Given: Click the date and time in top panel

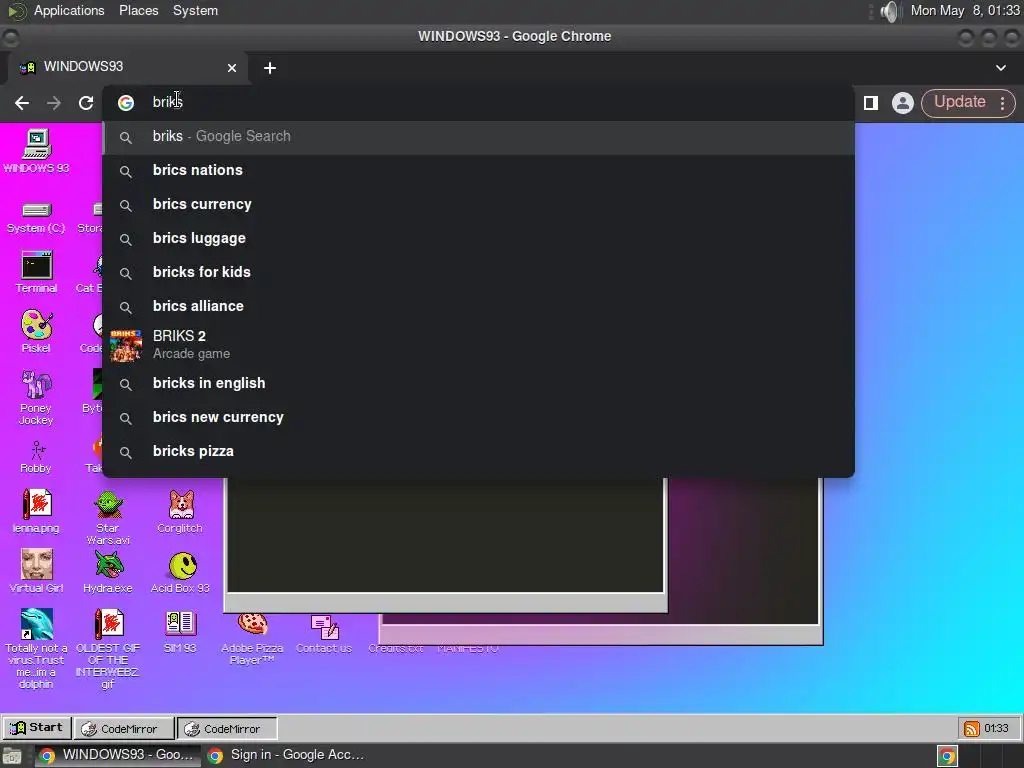Looking at the screenshot, I should (x=965, y=10).
